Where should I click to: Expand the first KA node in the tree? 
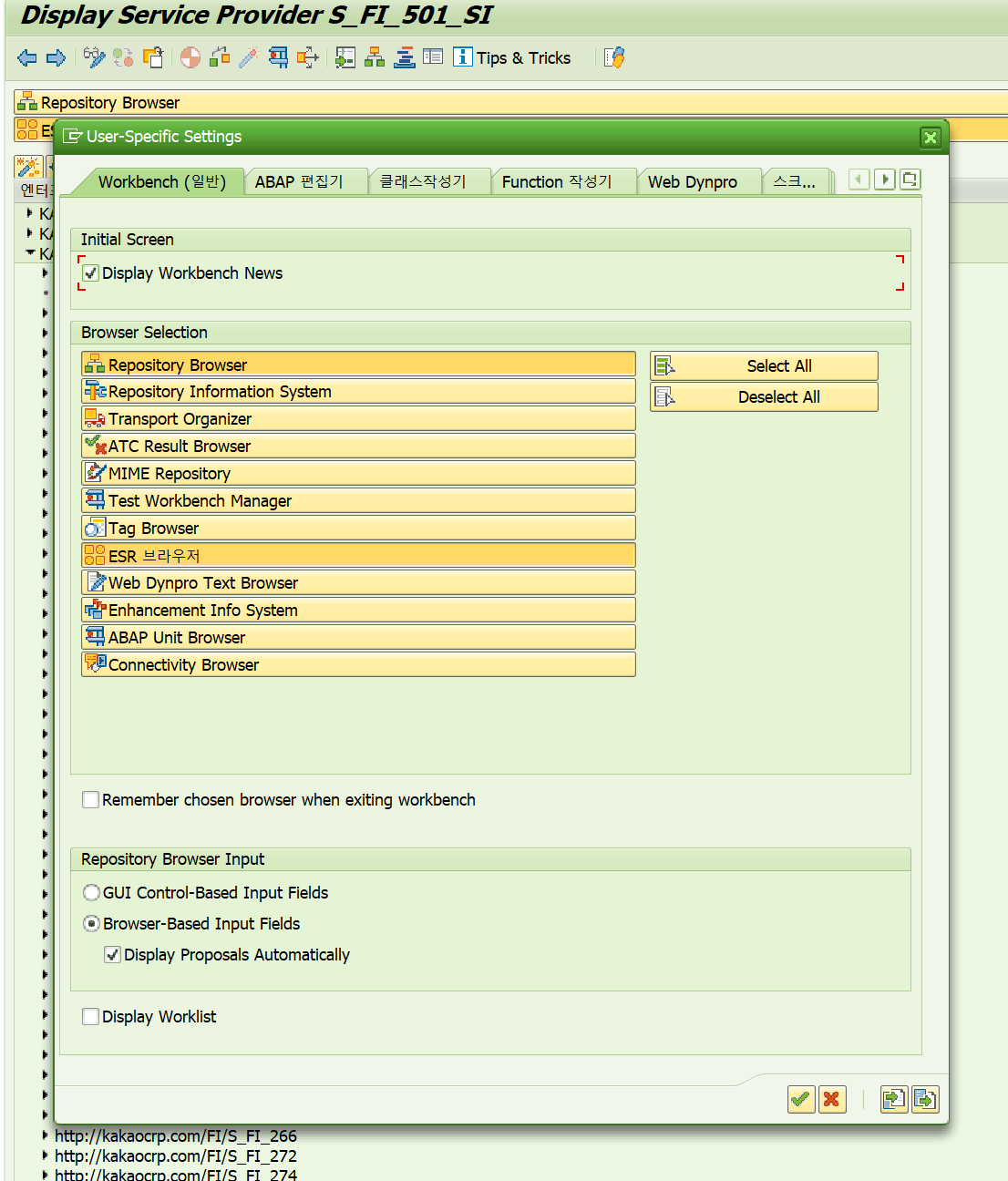click(30, 213)
